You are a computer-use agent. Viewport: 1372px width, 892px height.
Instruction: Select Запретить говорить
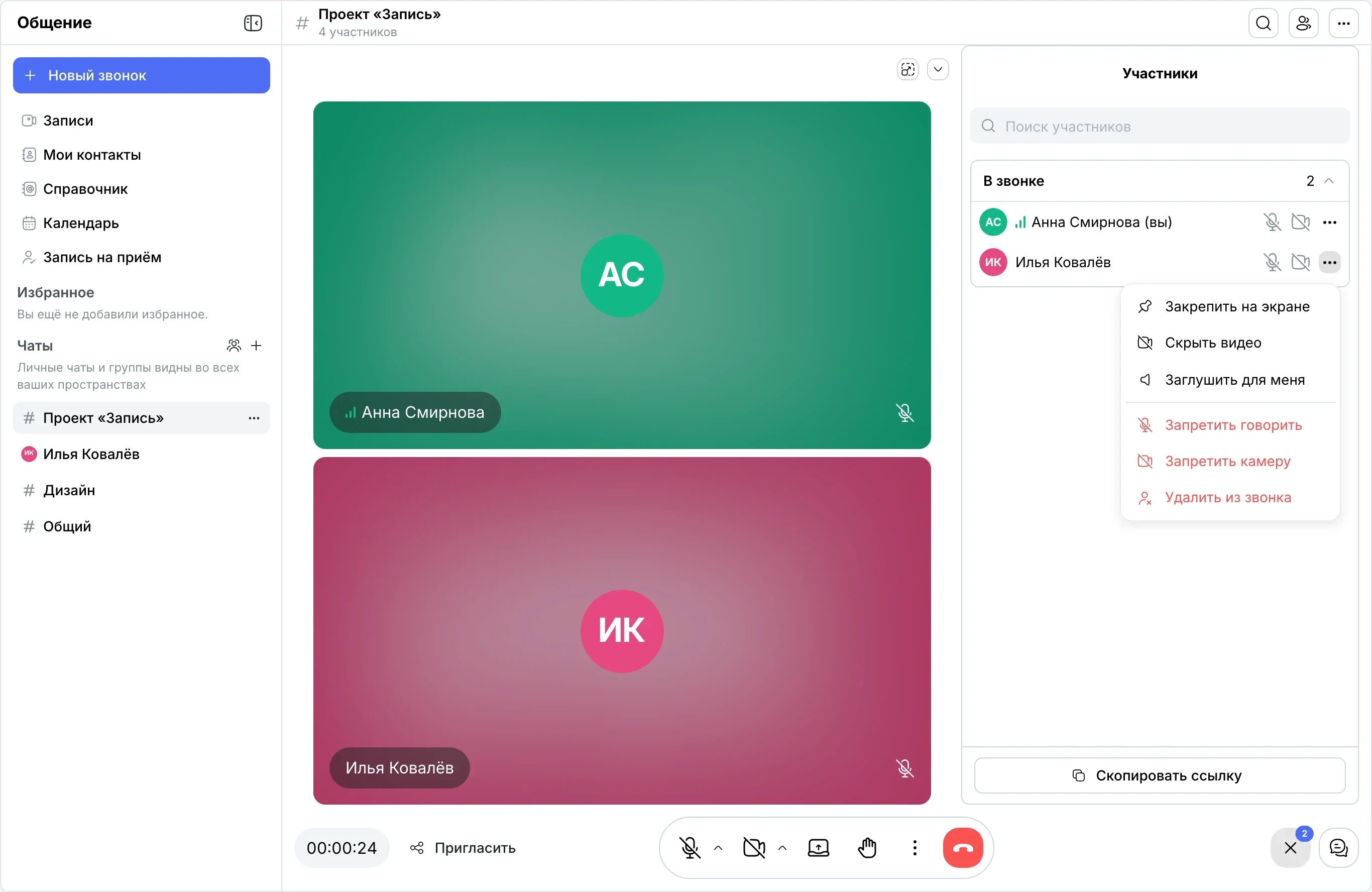(x=1229, y=425)
